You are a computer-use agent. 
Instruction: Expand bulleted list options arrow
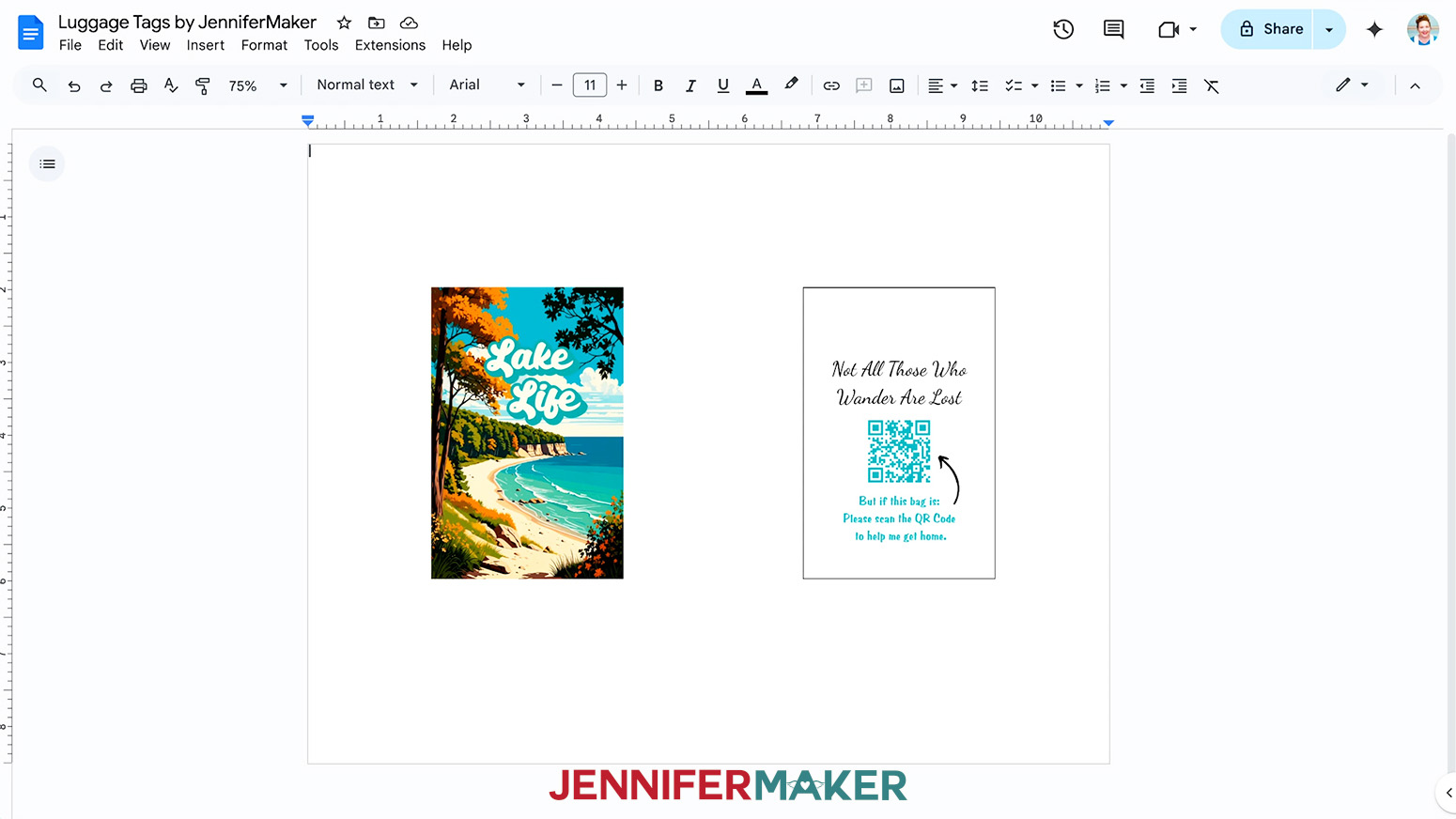tap(1079, 85)
